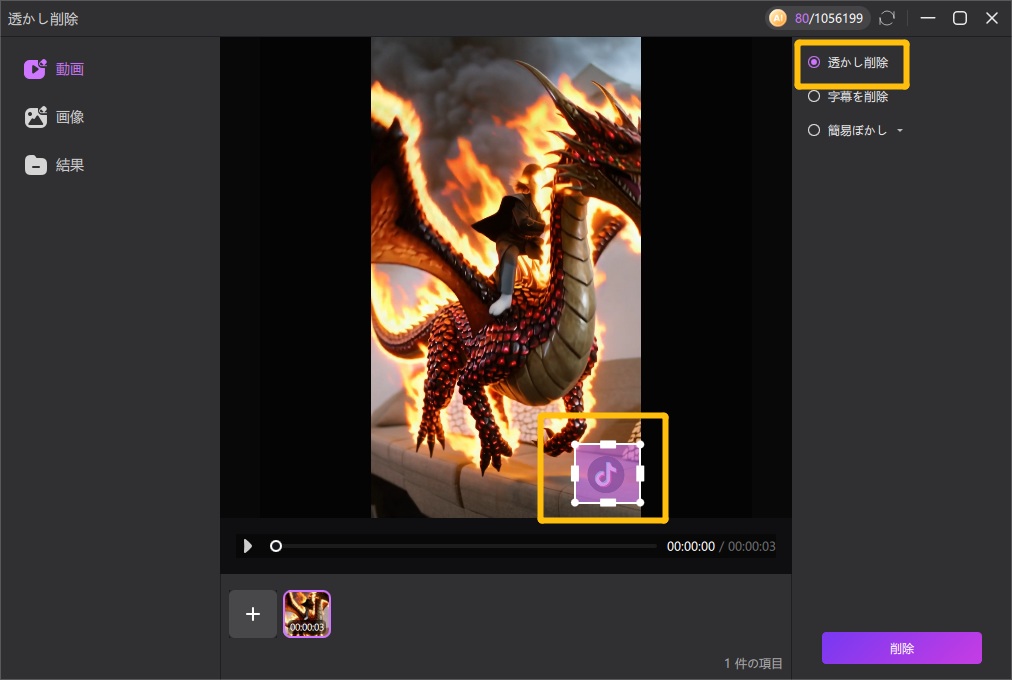This screenshot has height=680, width=1012.
Task: Click the plus button to add a file
Action: (x=253, y=614)
